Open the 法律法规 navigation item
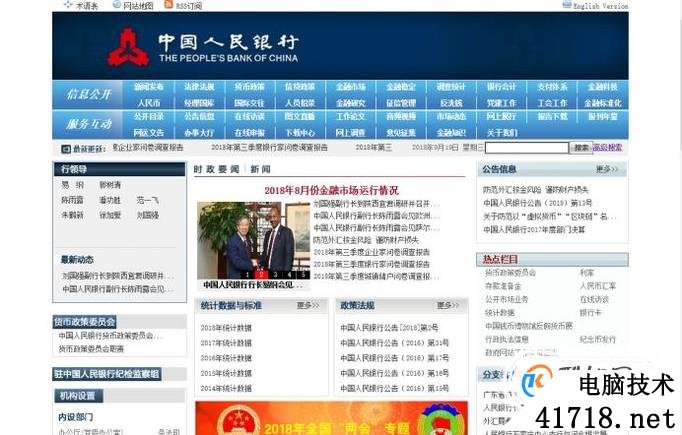Screen dimensions: 682x435 tap(199, 87)
